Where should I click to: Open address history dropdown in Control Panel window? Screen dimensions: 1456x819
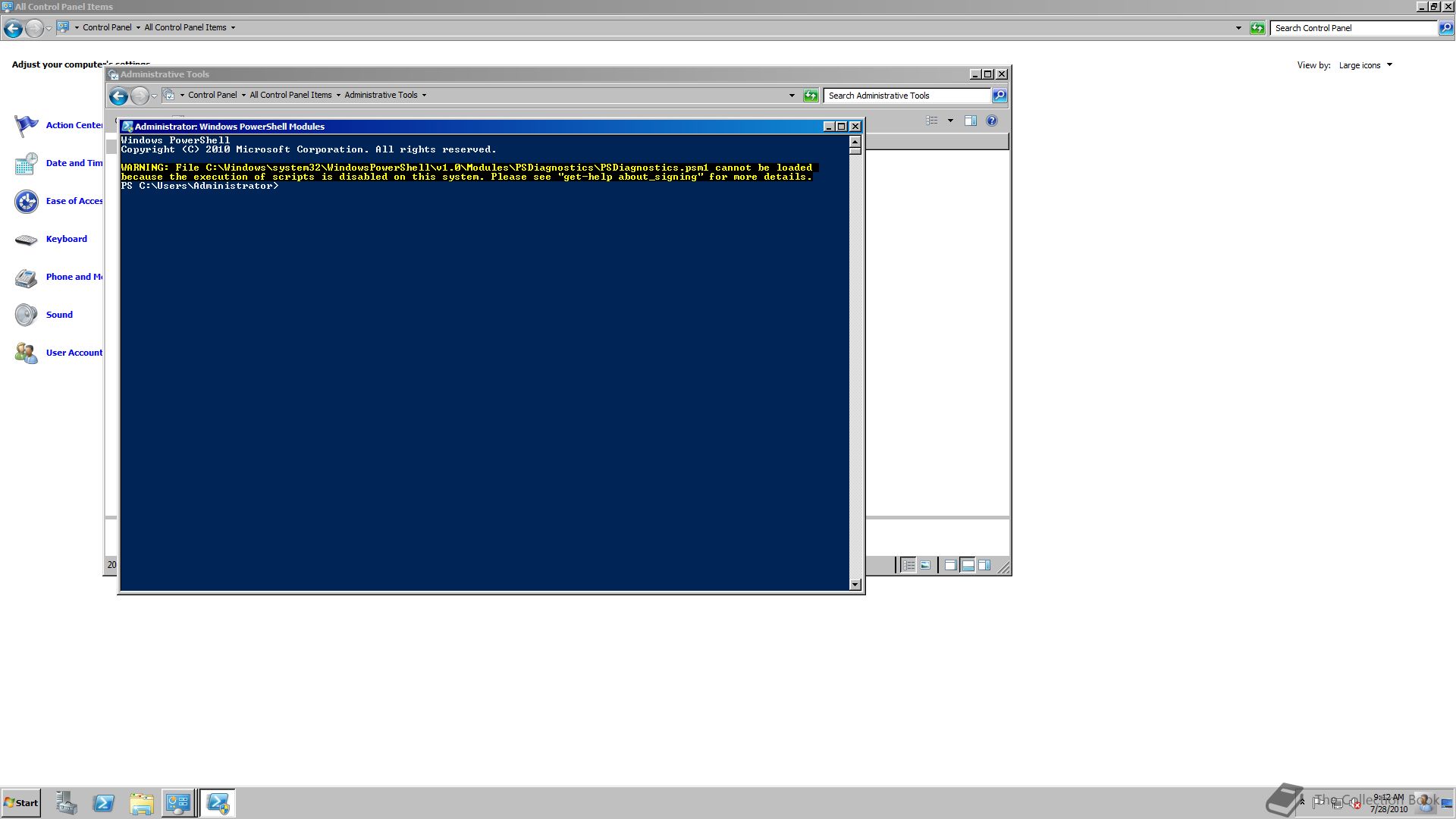tap(1238, 28)
